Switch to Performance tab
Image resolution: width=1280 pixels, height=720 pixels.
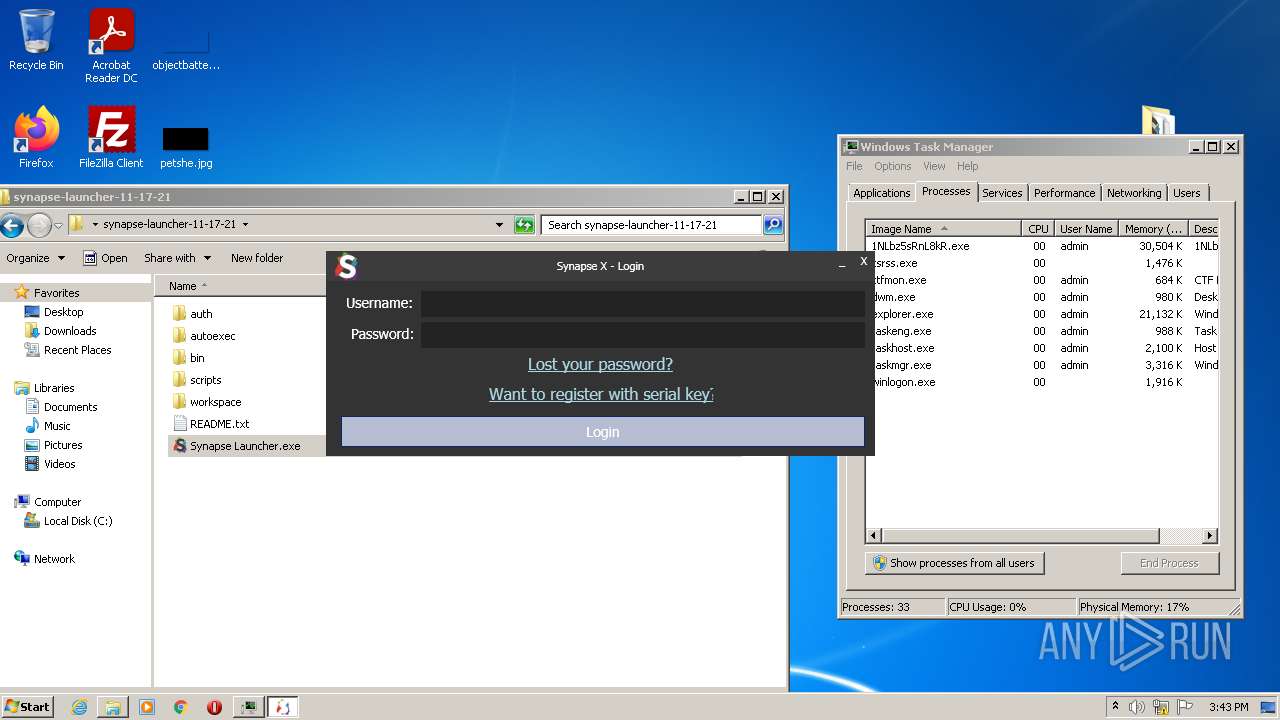1064,193
